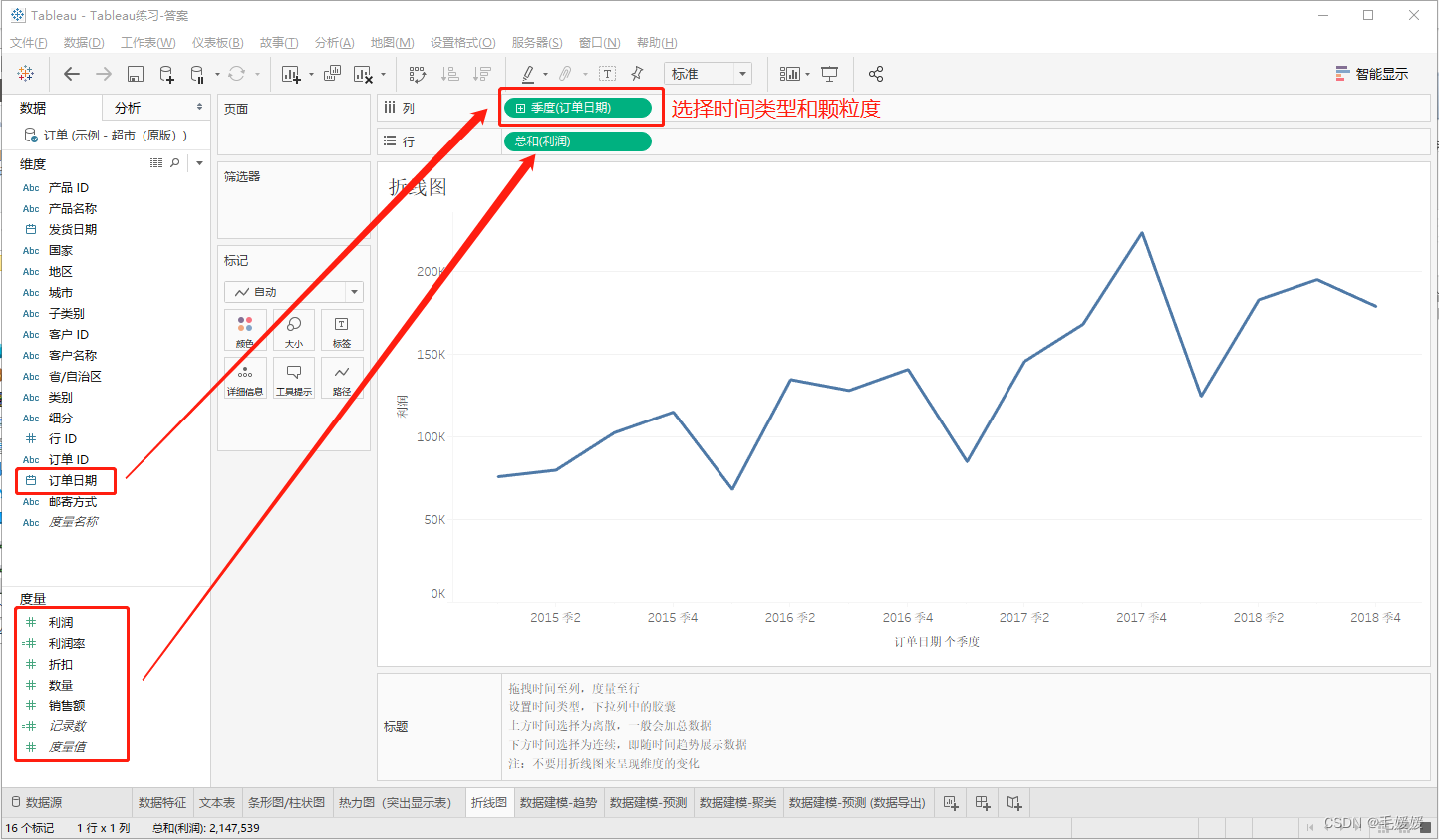Open highlight pen dropdown arrow

[x=545, y=75]
